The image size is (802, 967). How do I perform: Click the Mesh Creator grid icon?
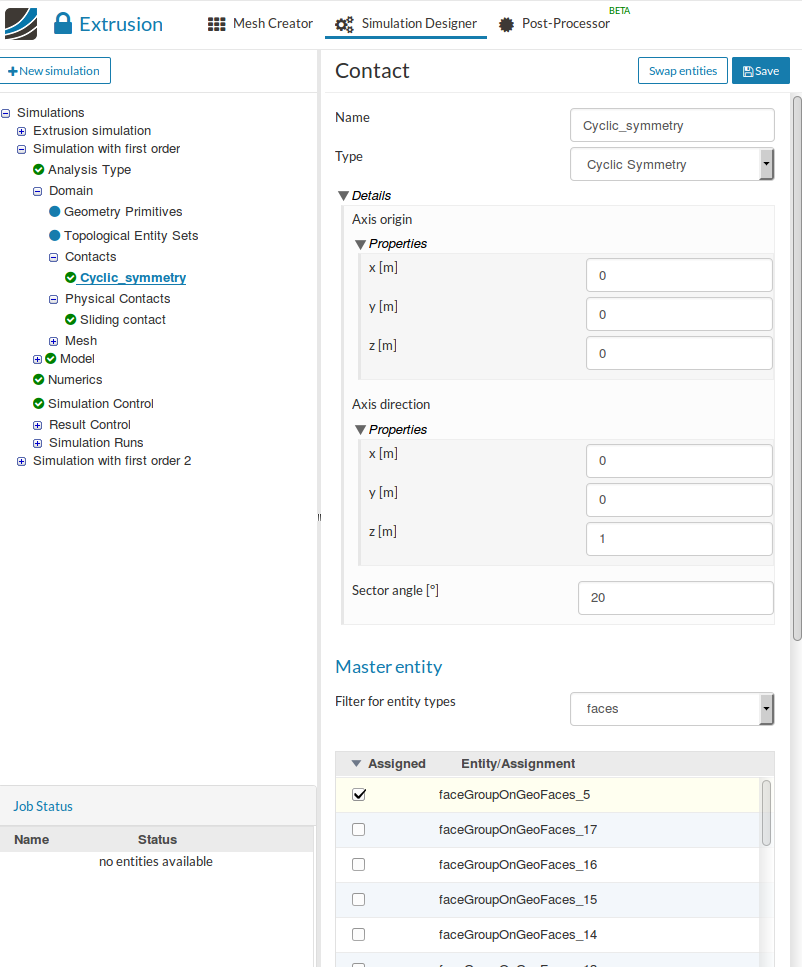[216, 24]
